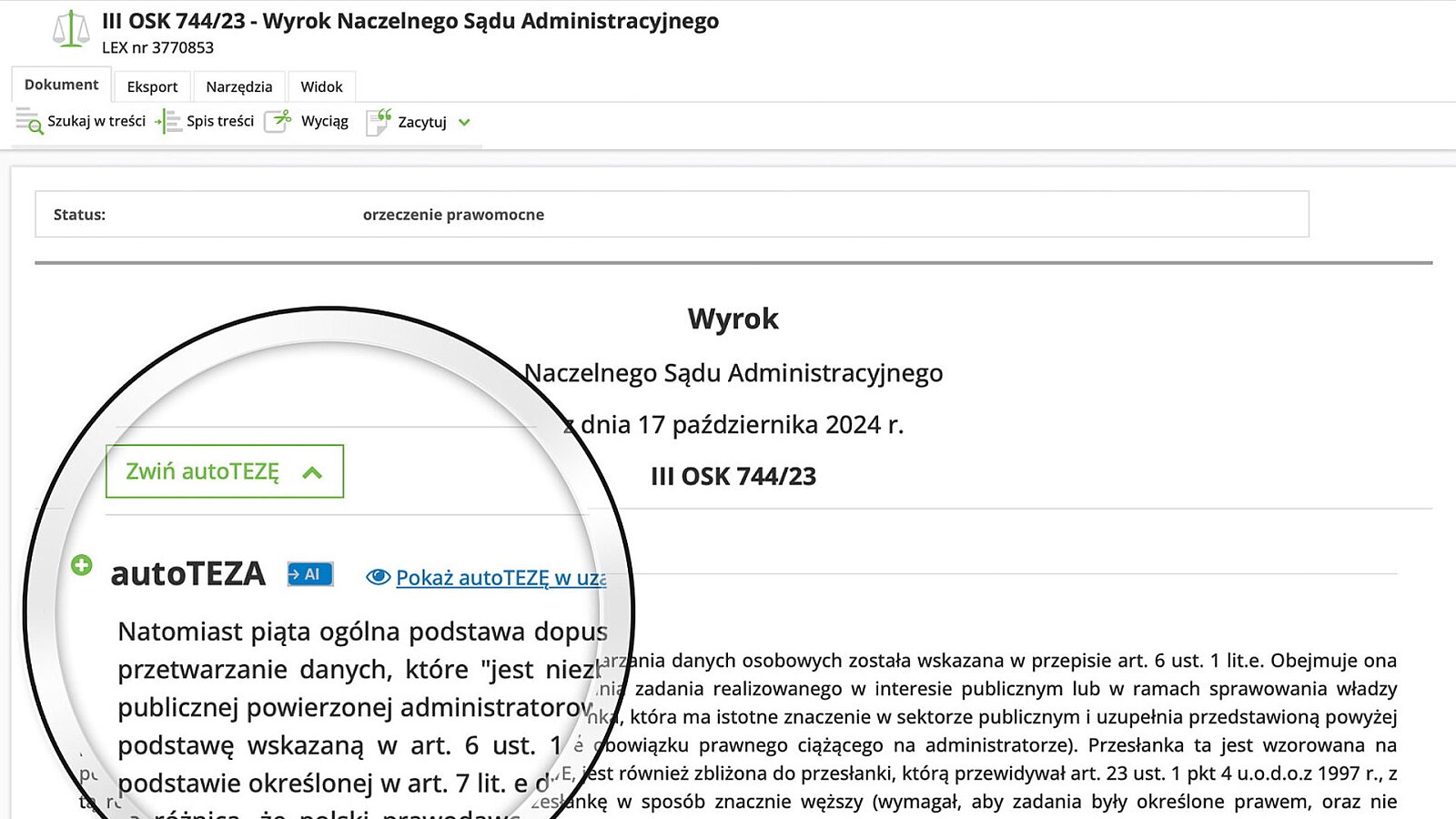
Task: Open Spis treści via its list icon
Action: [x=168, y=121]
